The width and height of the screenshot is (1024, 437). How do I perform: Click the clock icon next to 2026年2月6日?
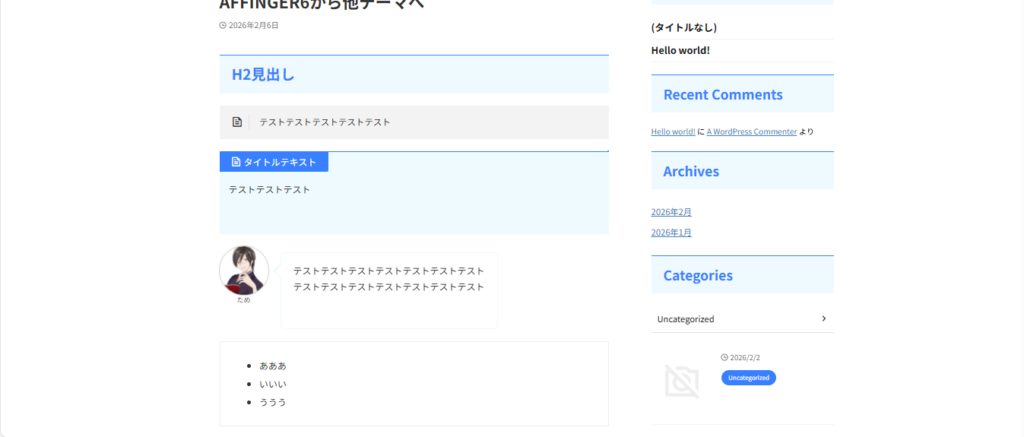(x=222, y=26)
